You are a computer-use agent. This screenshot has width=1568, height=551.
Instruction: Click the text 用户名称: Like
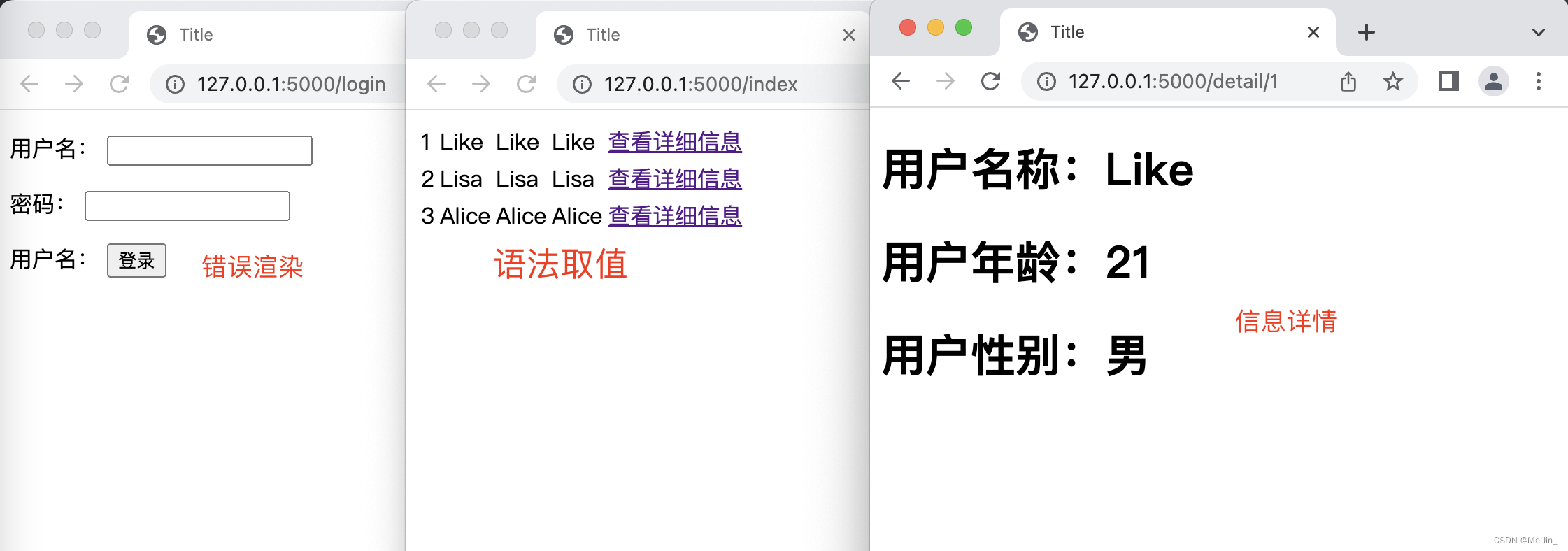pos(1038,170)
